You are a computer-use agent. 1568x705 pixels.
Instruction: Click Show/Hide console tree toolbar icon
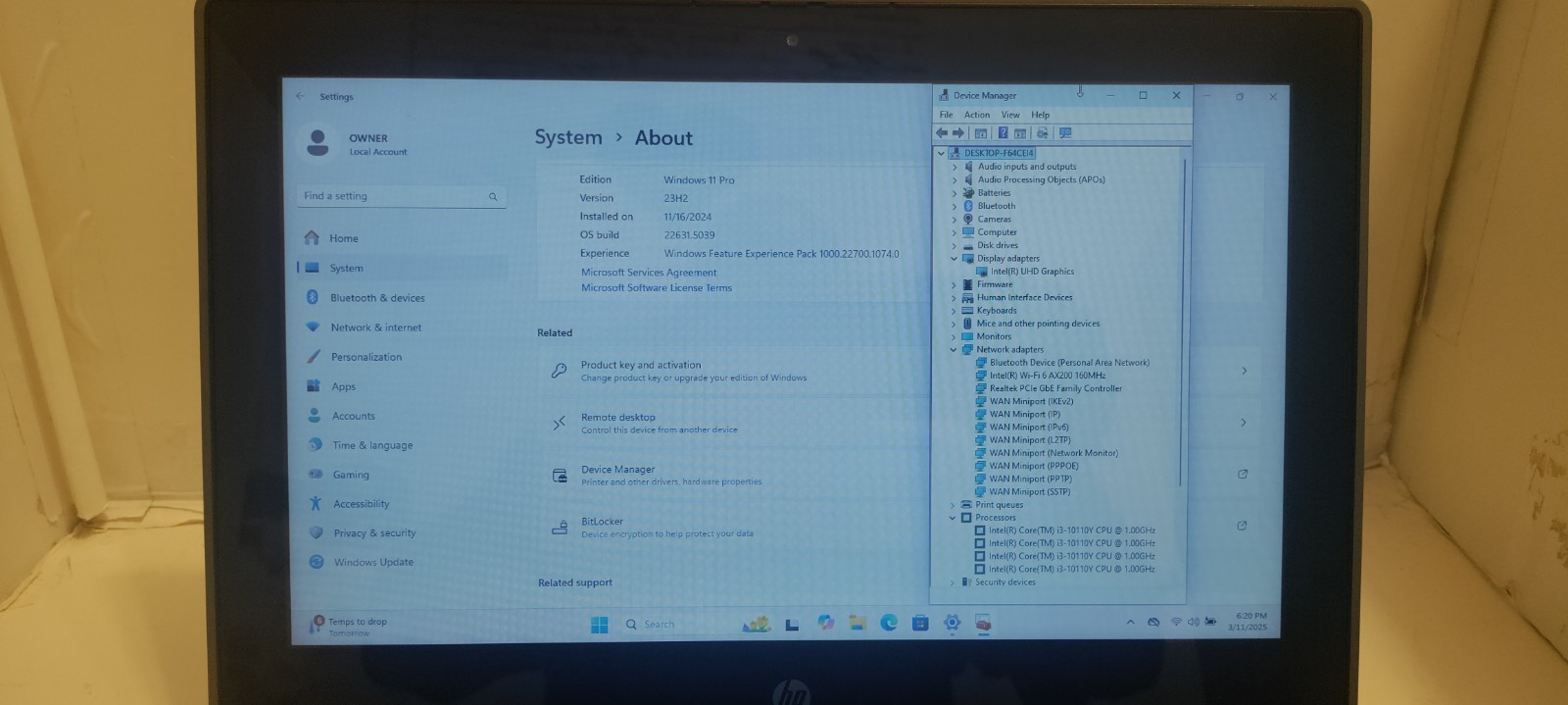pyautogui.click(x=981, y=133)
